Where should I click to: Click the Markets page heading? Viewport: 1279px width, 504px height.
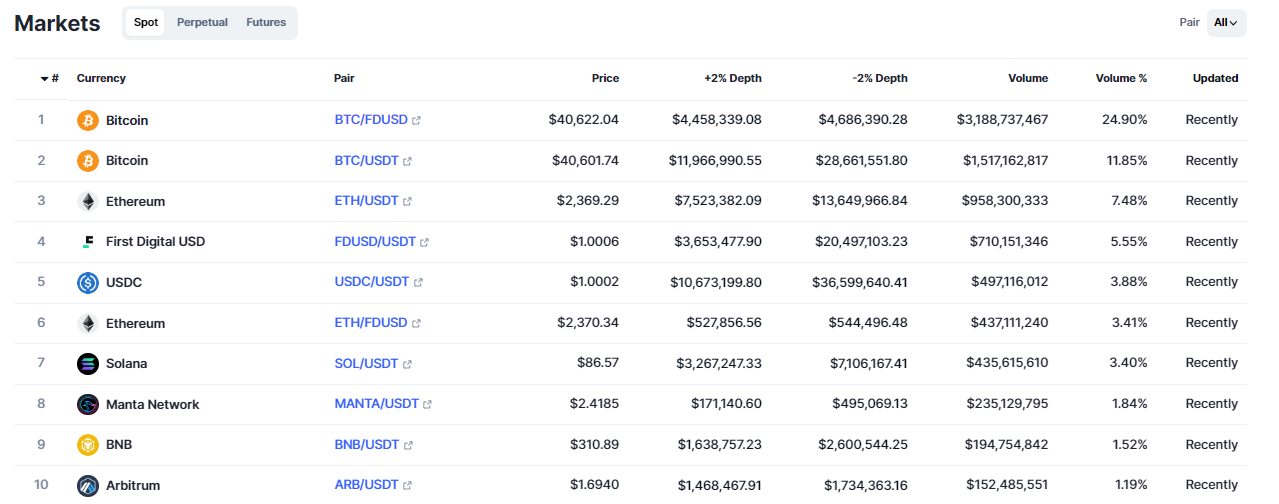57,23
